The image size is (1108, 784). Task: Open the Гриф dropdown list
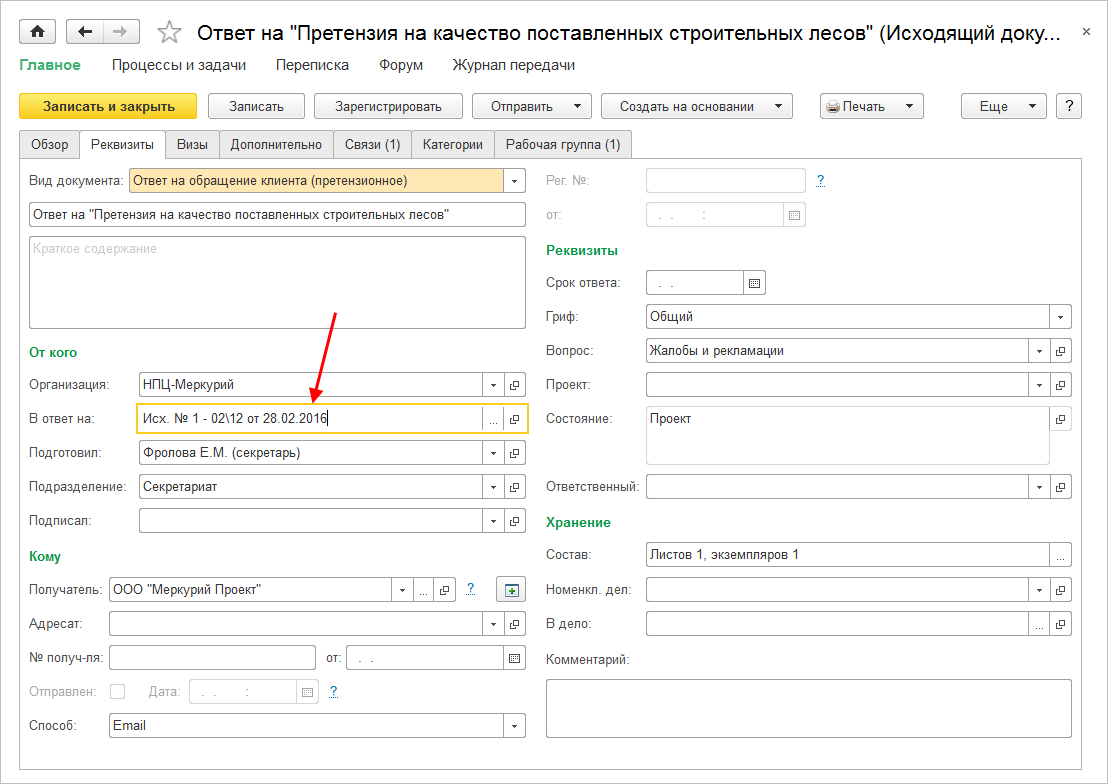1060,317
